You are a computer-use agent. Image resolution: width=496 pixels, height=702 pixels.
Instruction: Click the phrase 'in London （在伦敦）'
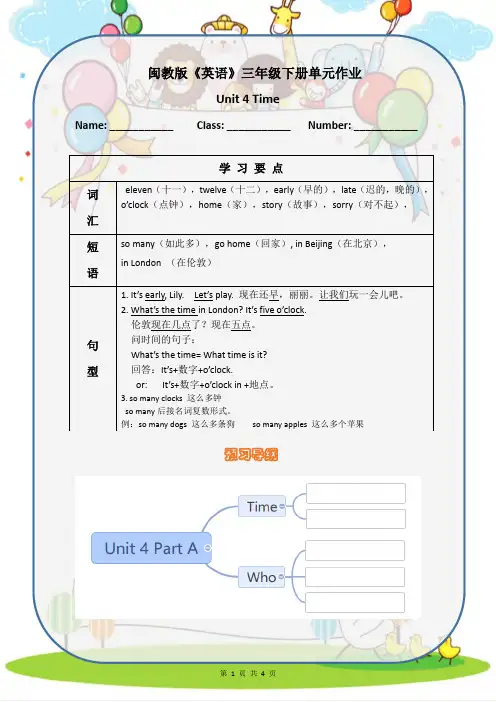[166, 263]
